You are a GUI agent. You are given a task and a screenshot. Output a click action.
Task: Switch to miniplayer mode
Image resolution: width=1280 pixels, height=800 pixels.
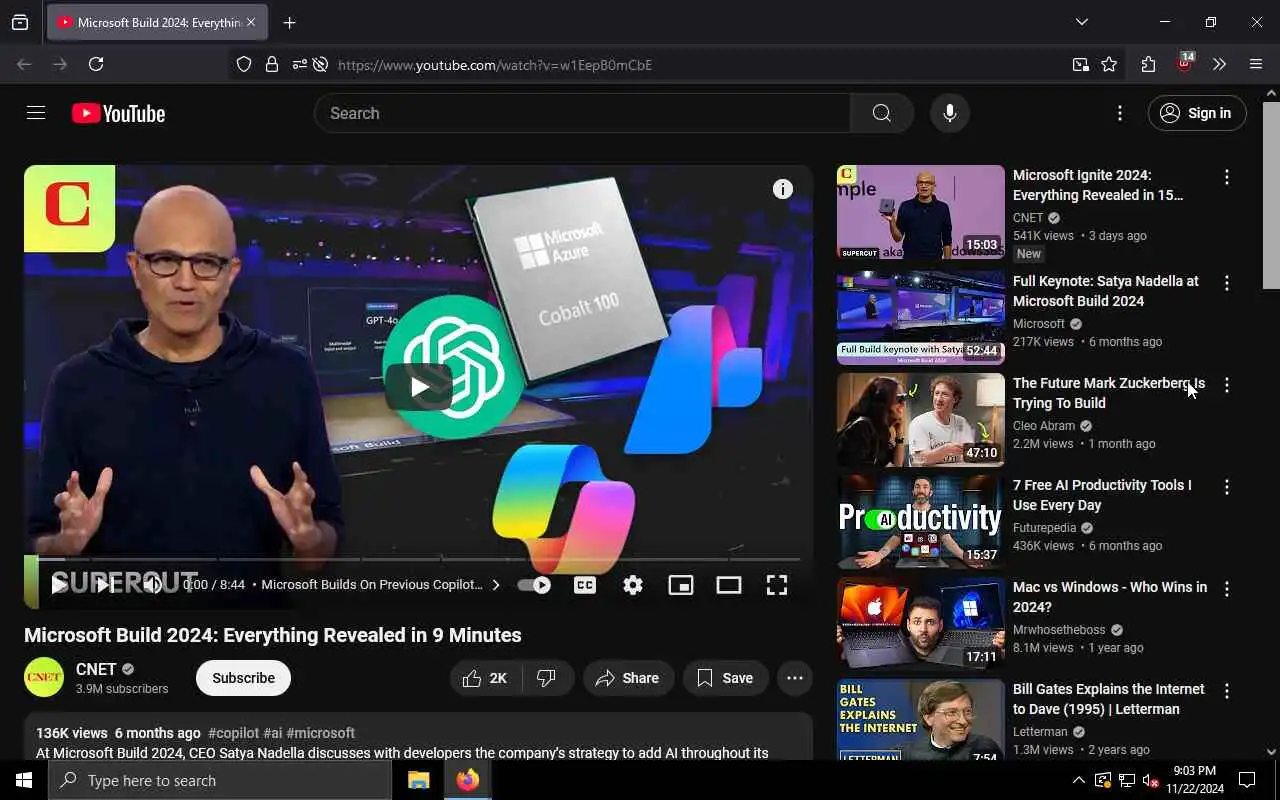pyautogui.click(x=681, y=585)
